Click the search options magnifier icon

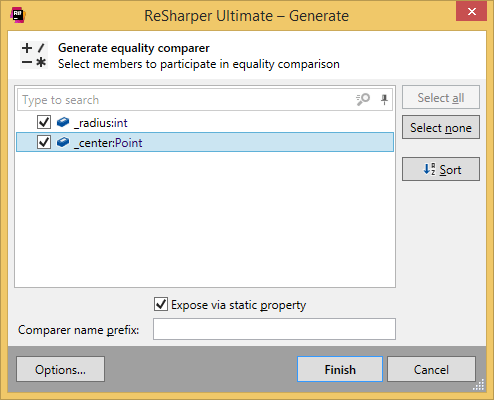363,99
